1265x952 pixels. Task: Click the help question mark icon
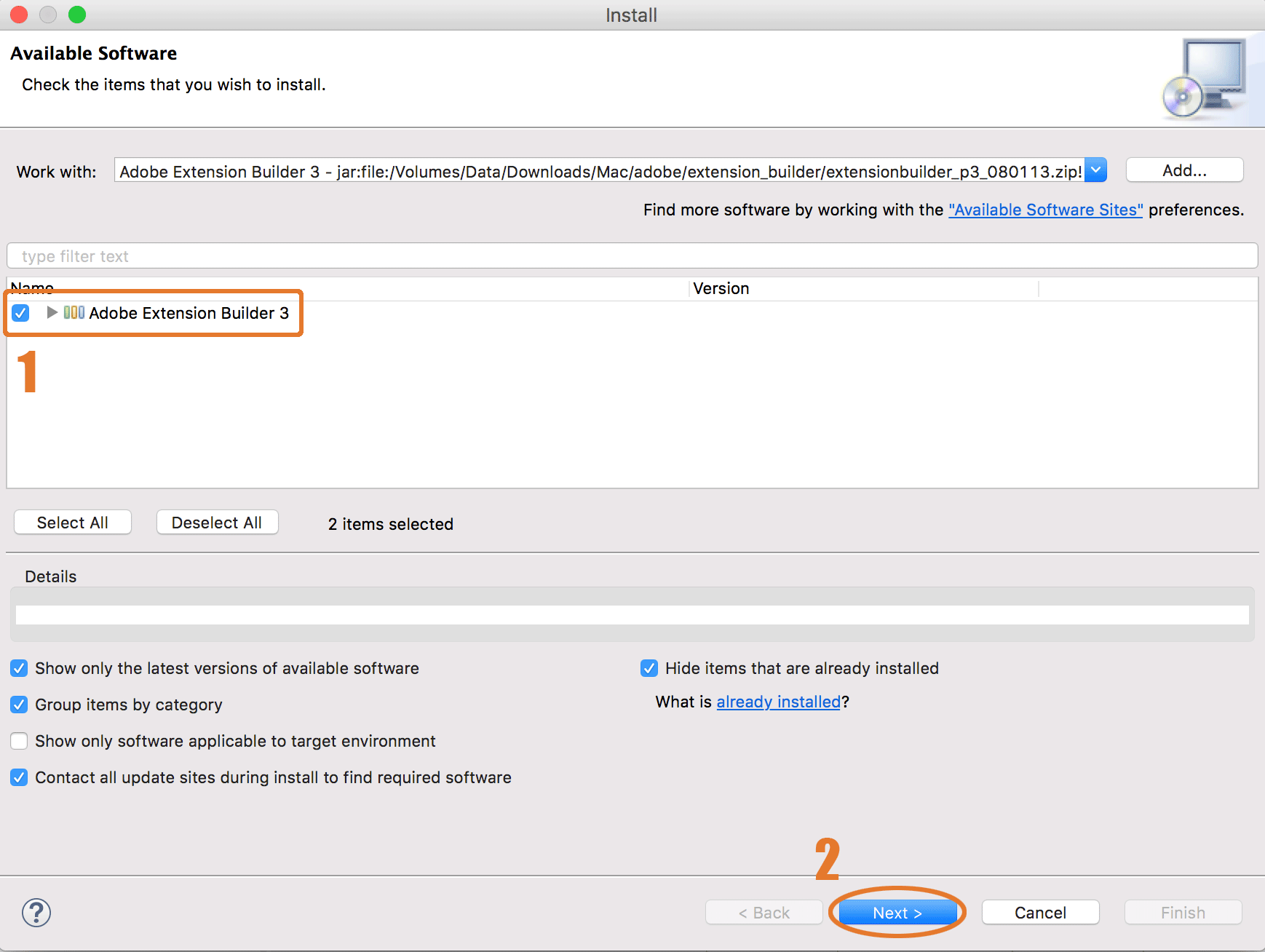(36, 913)
